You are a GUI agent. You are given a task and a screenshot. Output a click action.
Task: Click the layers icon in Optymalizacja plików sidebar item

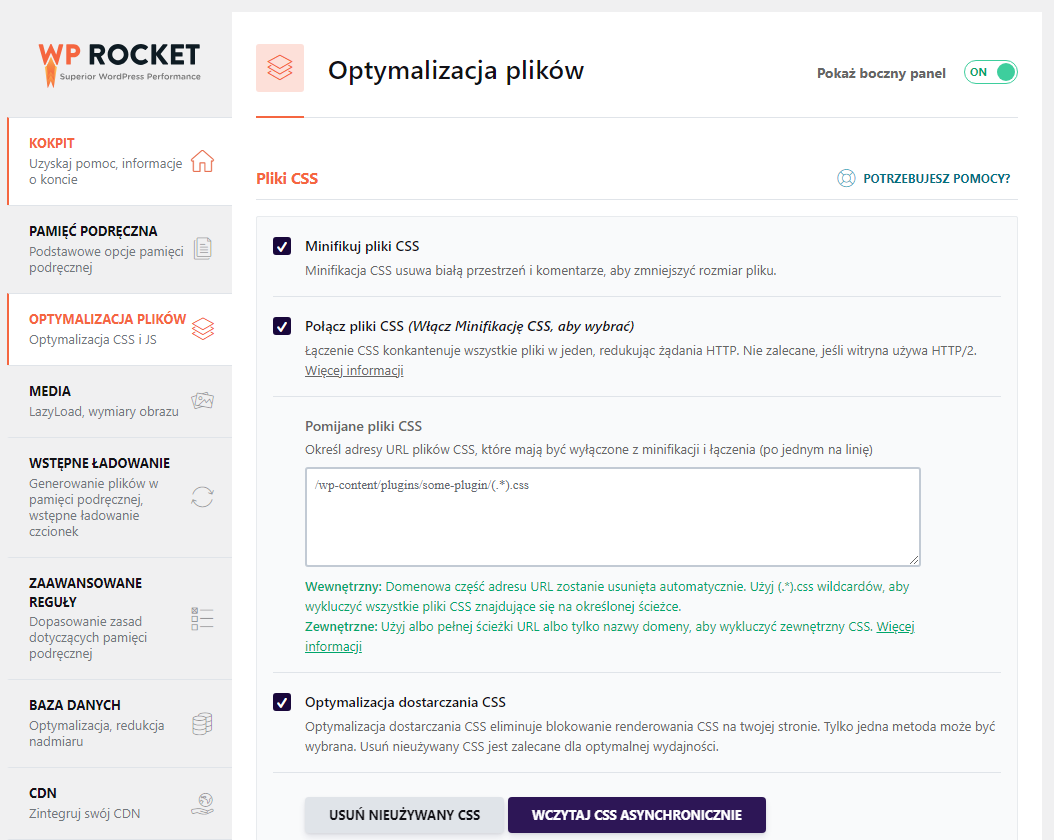(202, 328)
